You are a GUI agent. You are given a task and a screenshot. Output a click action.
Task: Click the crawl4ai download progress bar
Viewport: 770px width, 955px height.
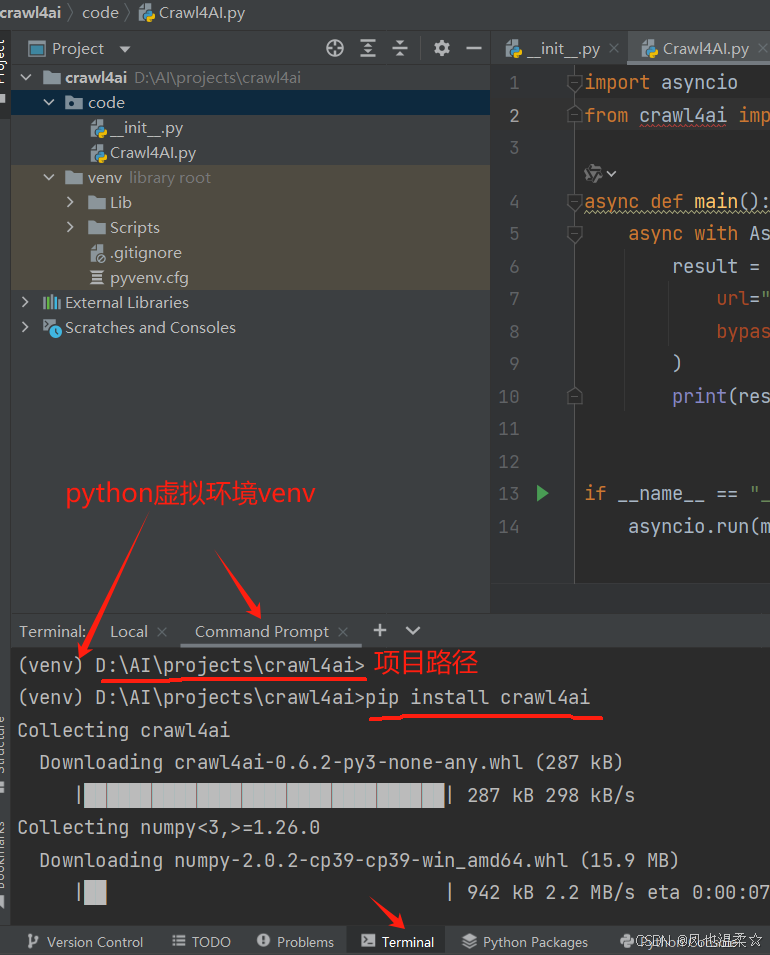265,795
